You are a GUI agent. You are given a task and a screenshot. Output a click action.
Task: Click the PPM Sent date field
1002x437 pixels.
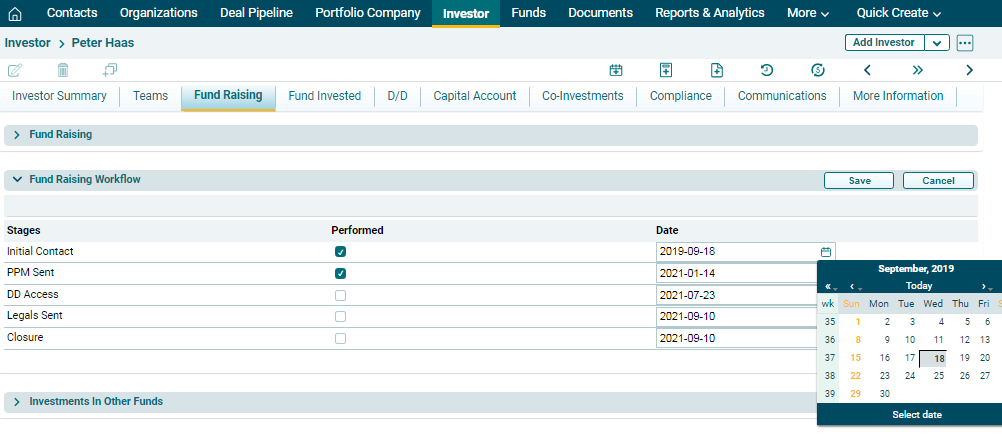coord(736,273)
